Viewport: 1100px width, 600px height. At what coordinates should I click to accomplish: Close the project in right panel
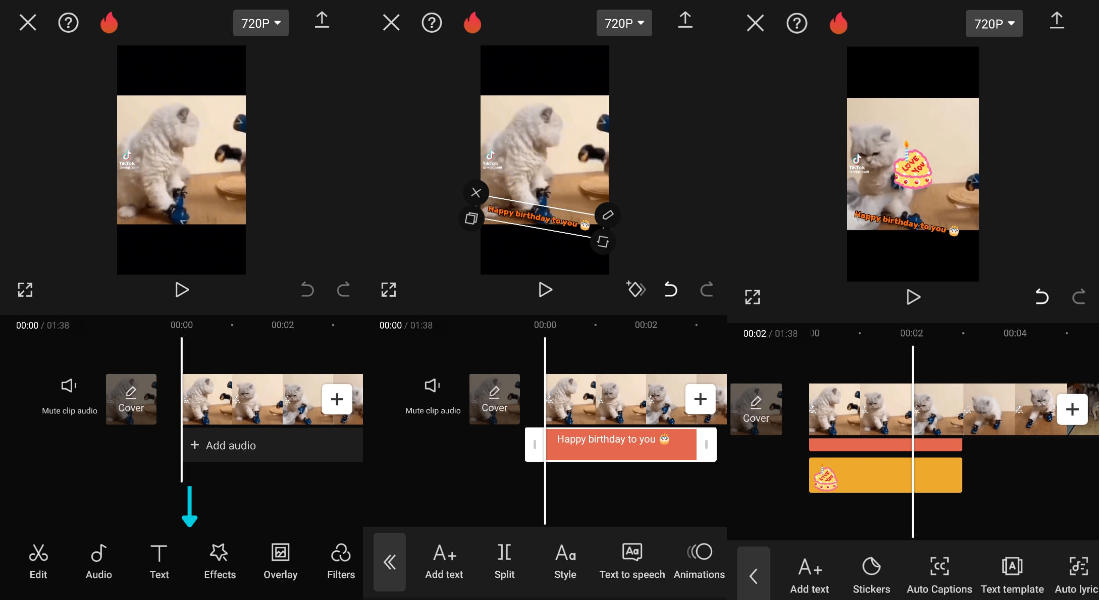pyautogui.click(x=755, y=24)
